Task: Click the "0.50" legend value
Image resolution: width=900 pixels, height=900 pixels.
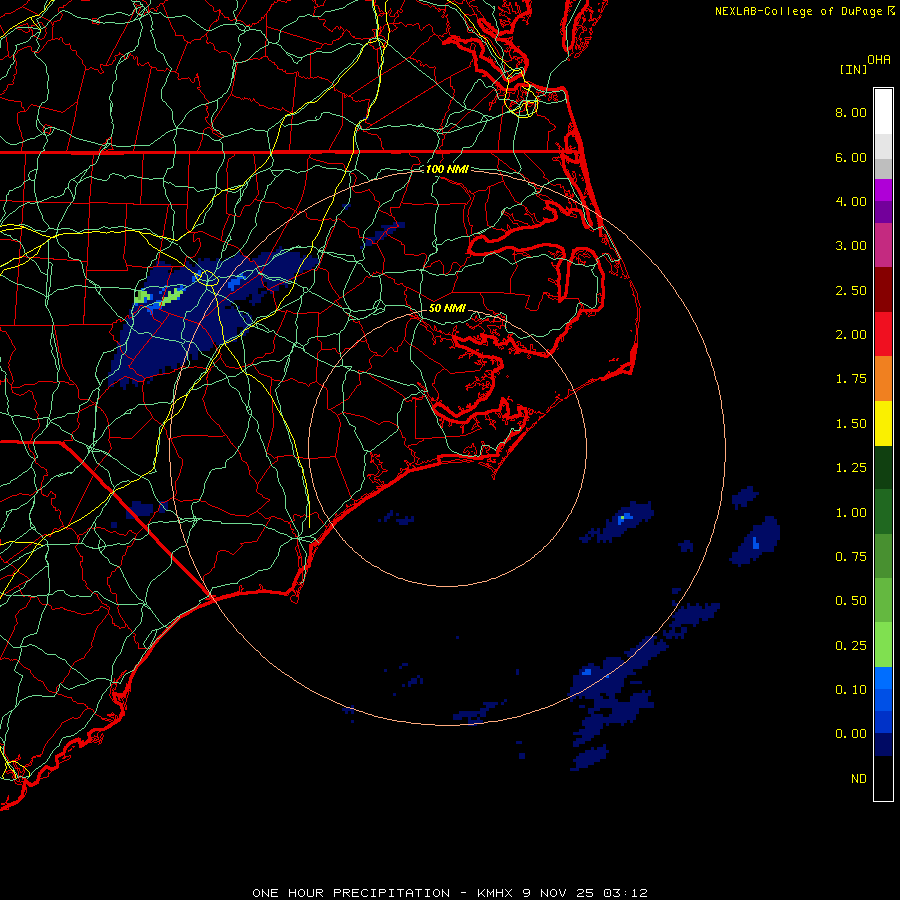Action: click(x=851, y=601)
